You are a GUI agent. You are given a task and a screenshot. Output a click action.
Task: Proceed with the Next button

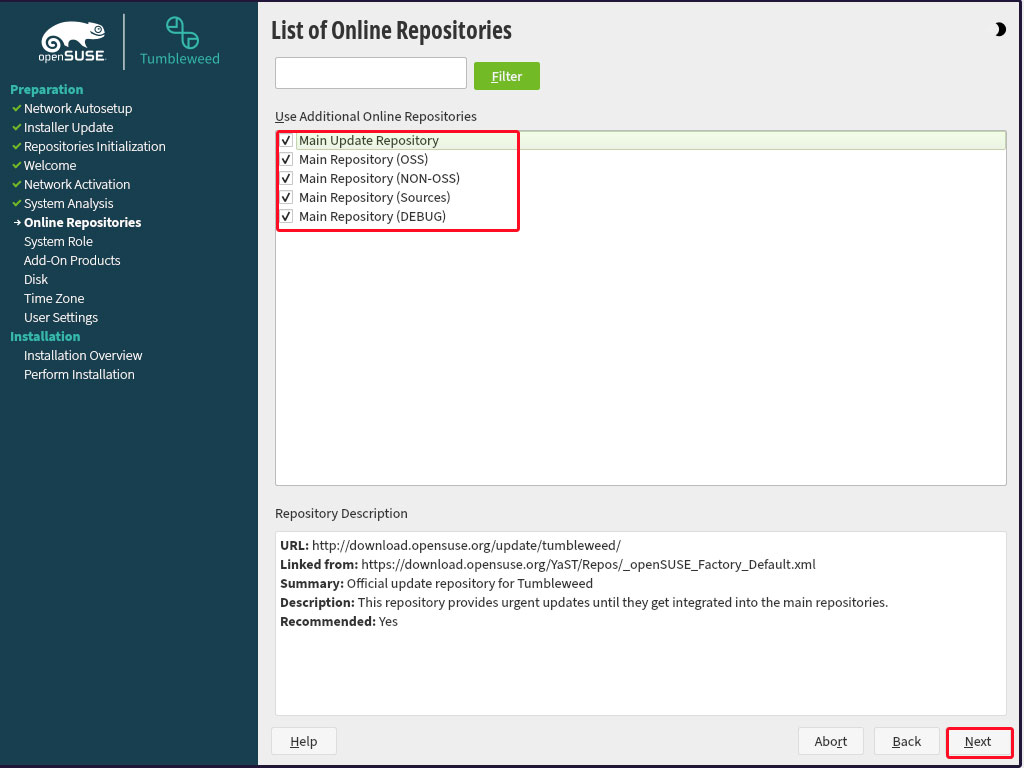978,741
